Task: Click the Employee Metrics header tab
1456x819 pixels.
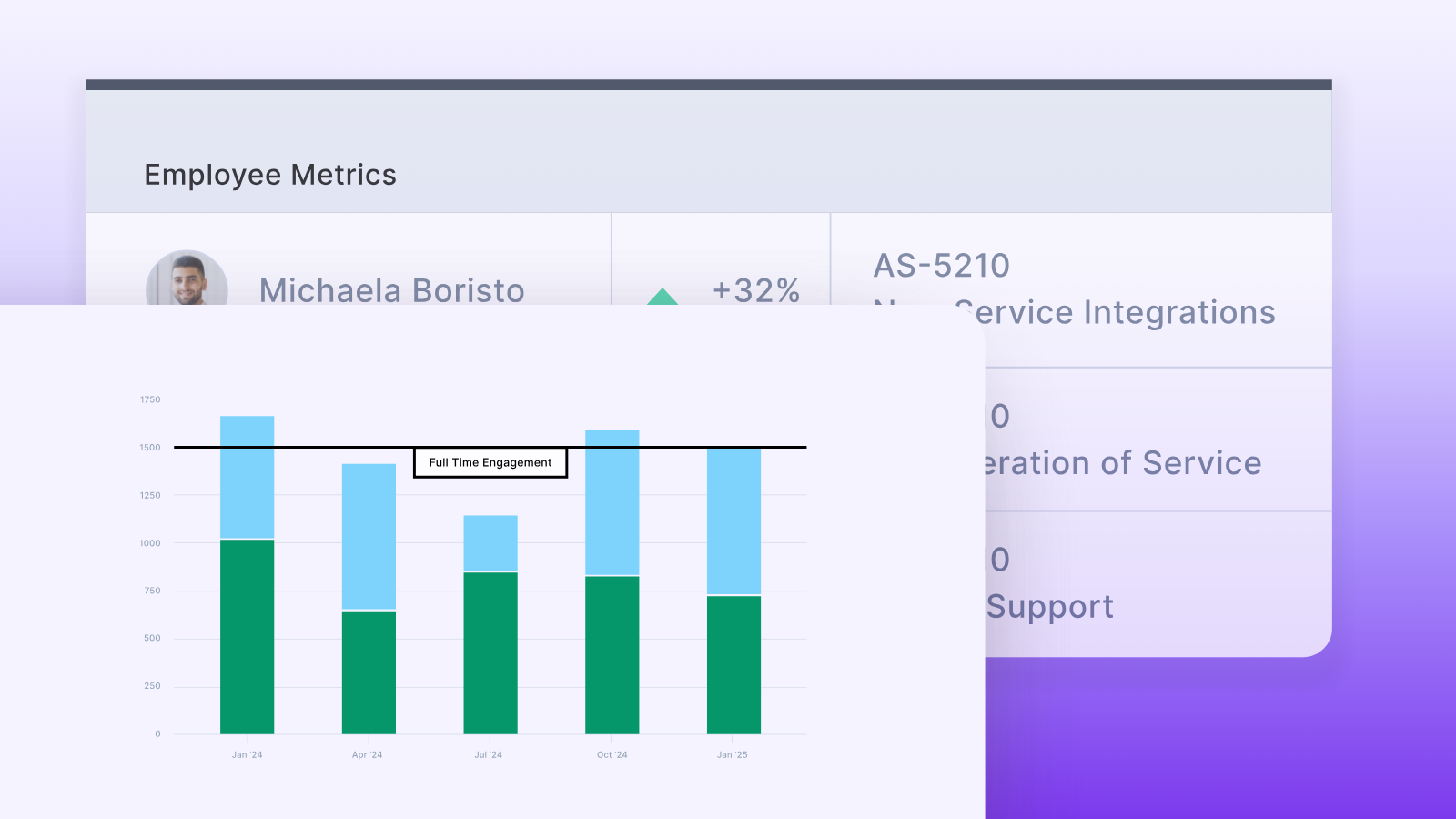Action: coord(270,174)
